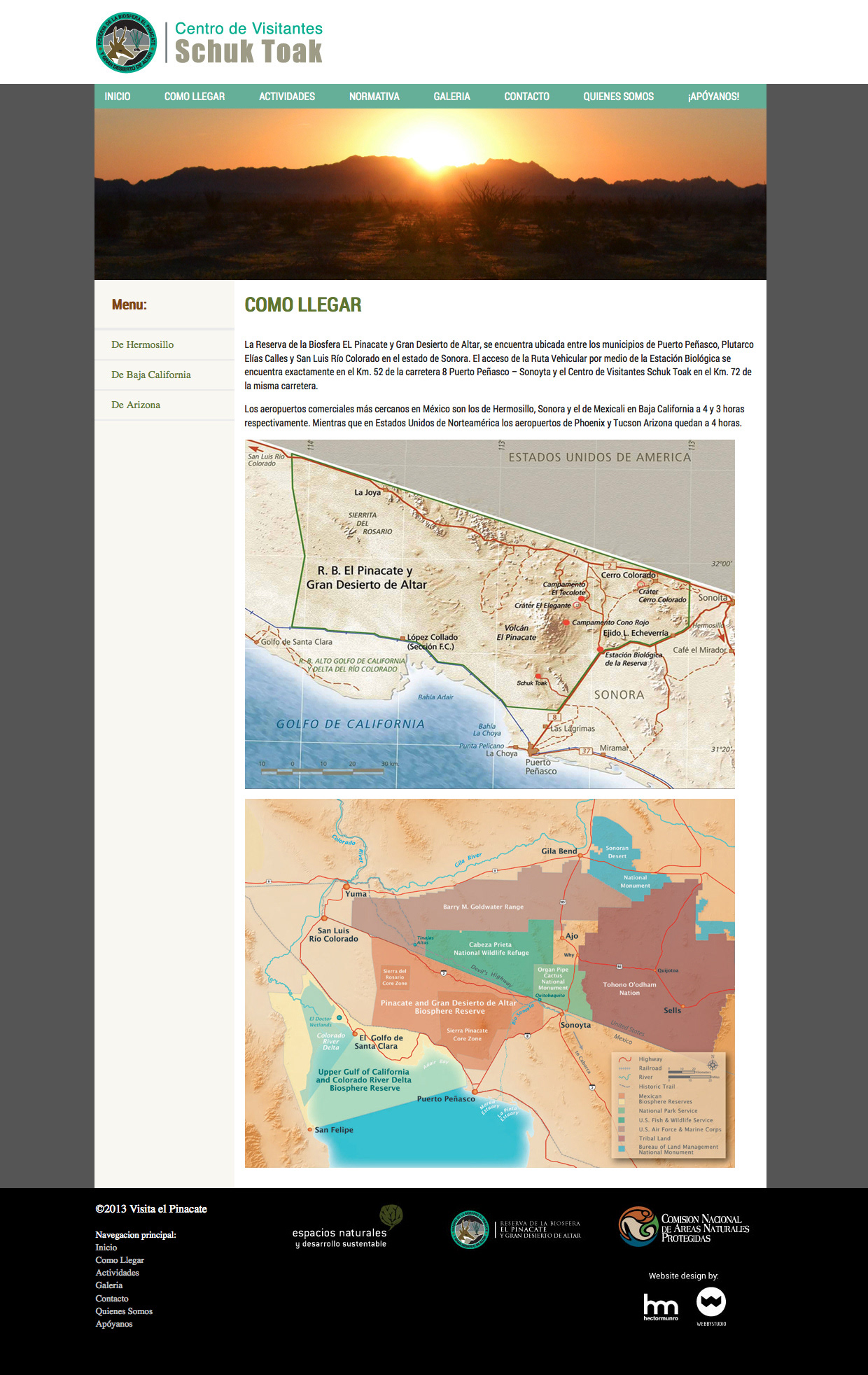
Task: Click the Reserva El Pinacate footer logo
Action: point(516,1229)
